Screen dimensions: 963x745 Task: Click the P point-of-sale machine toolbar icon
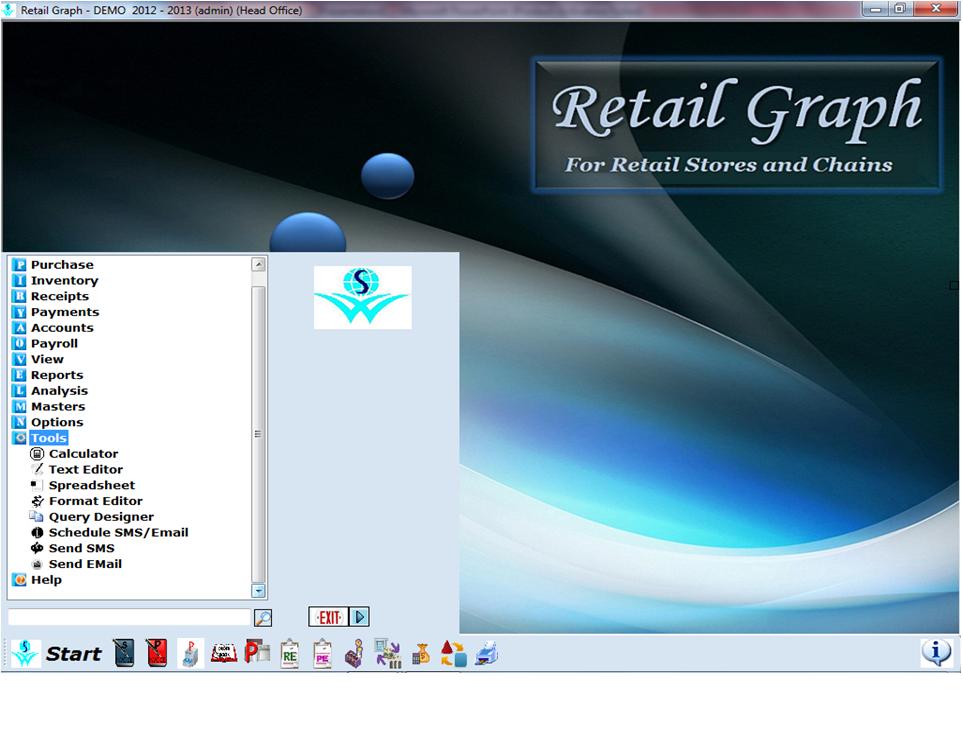[190, 653]
